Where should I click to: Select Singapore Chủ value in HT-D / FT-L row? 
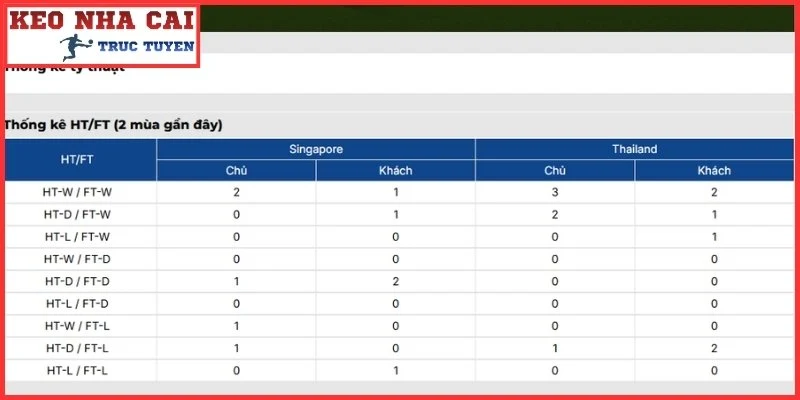pos(236,348)
